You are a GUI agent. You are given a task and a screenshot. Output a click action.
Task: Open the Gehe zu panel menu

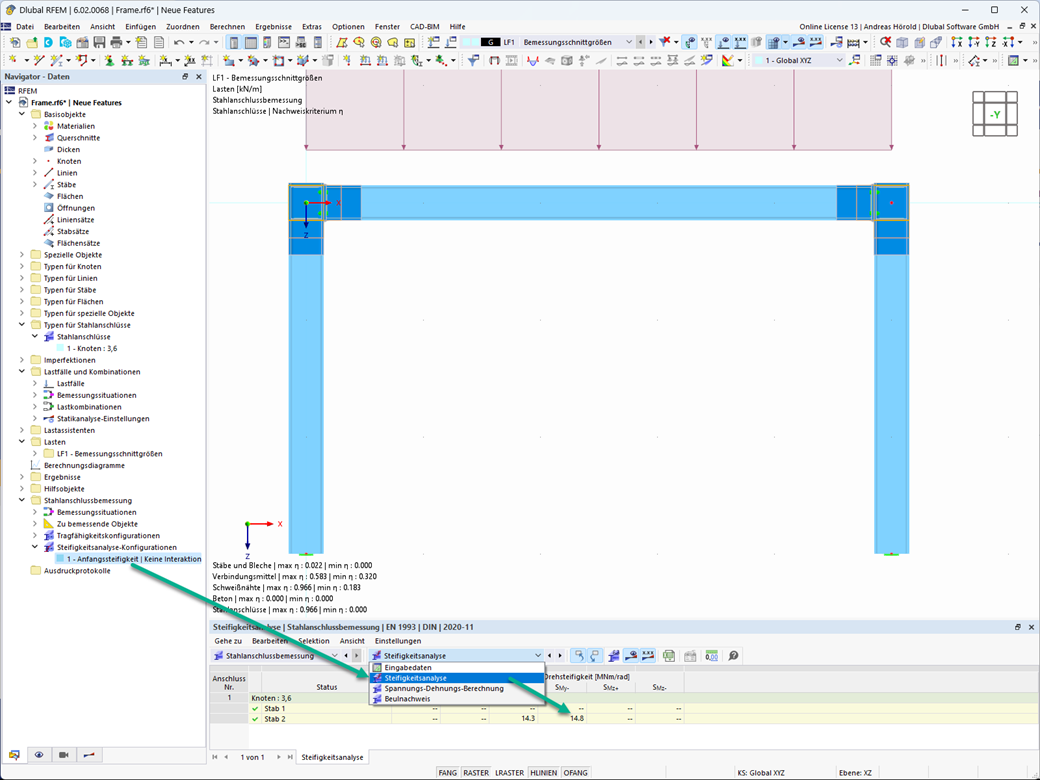coord(228,641)
